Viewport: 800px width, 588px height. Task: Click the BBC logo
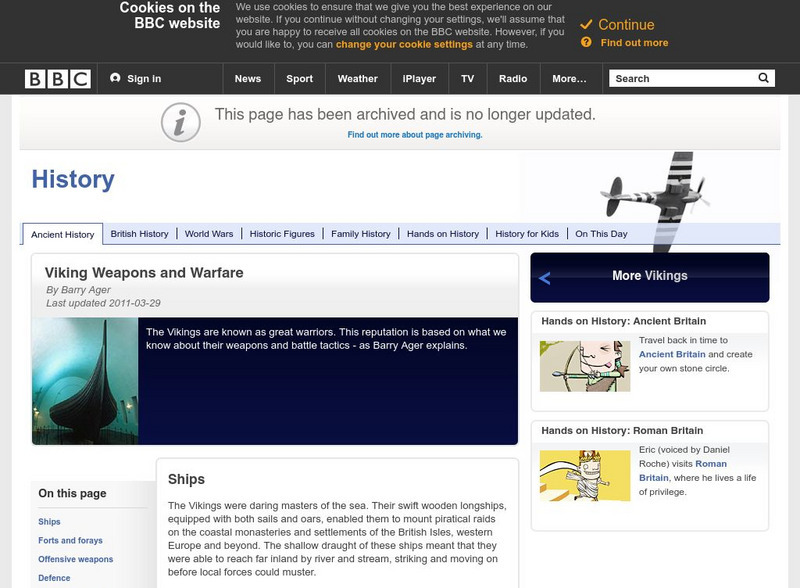(x=58, y=79)
